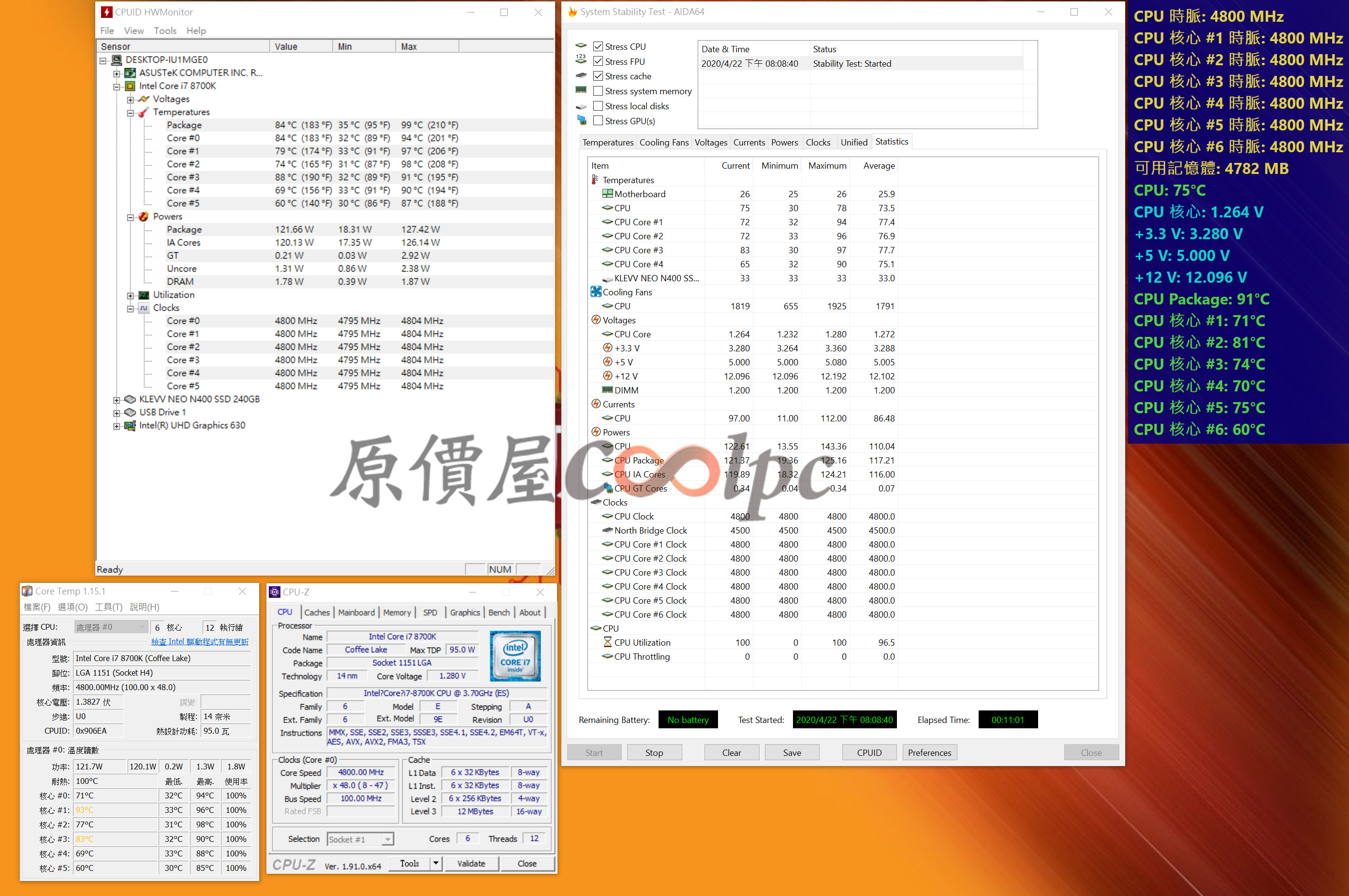
Task: Switch to the Cooling Fans tab in AIDA64
Action: click(x=664, y=142)
